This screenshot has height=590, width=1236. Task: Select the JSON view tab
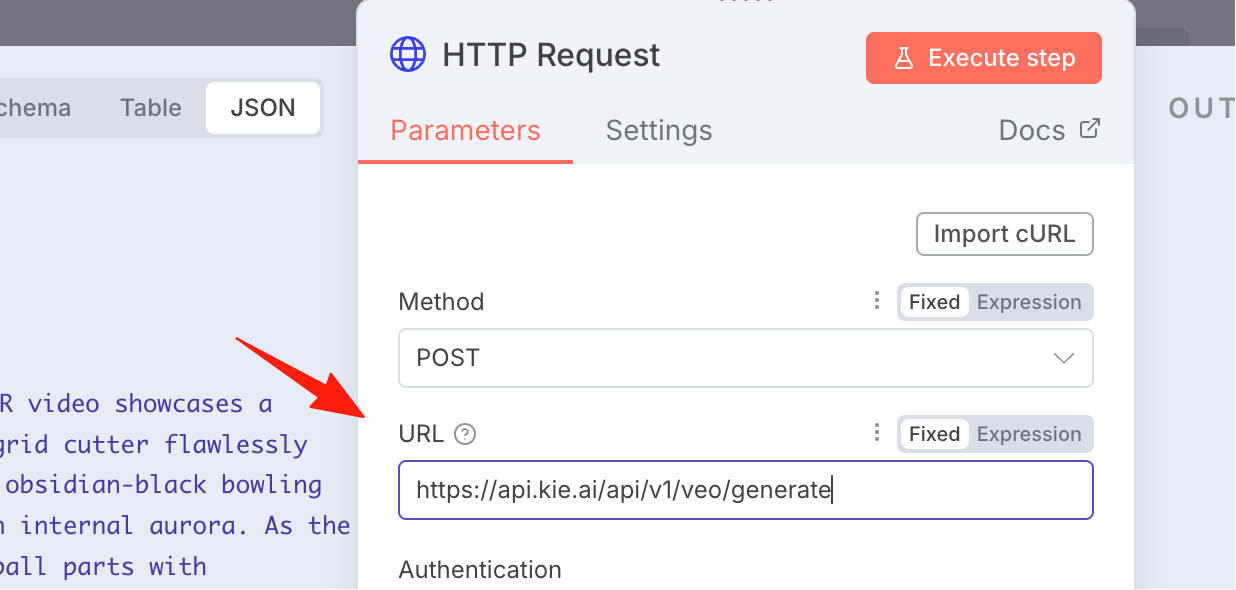[263, 108]
